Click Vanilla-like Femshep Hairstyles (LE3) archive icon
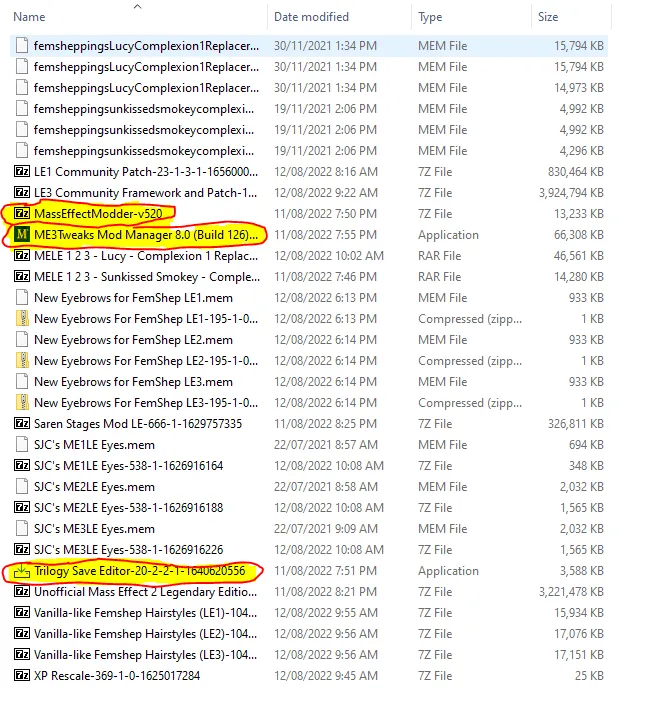Screen dimensions: 665x724 [x=22, y=655]
